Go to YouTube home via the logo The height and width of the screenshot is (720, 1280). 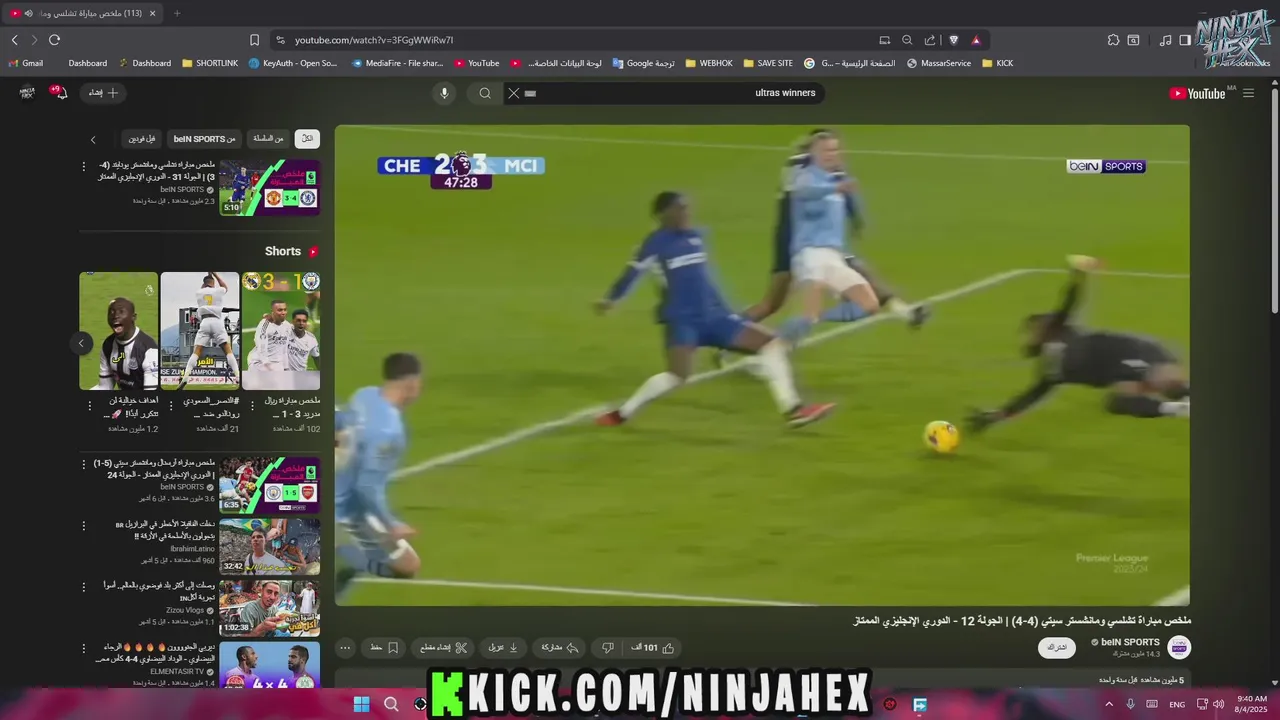pyautogui.click(x=1197, y=93)
